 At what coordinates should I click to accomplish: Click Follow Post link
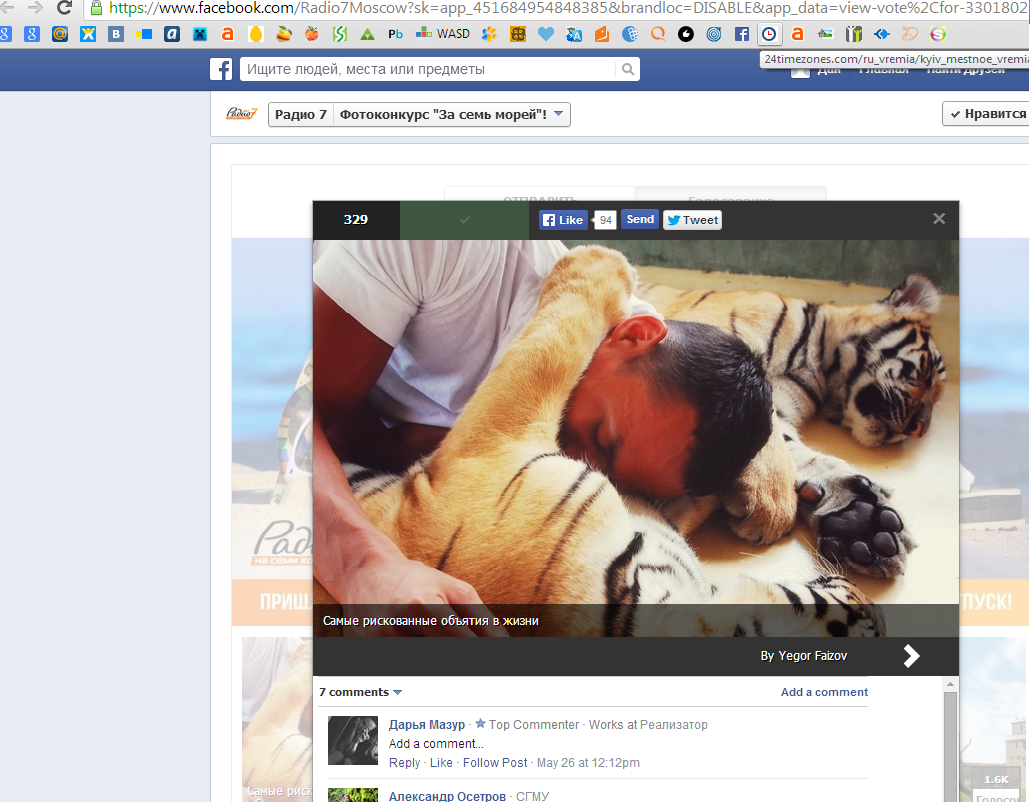[x=495, y=763]
